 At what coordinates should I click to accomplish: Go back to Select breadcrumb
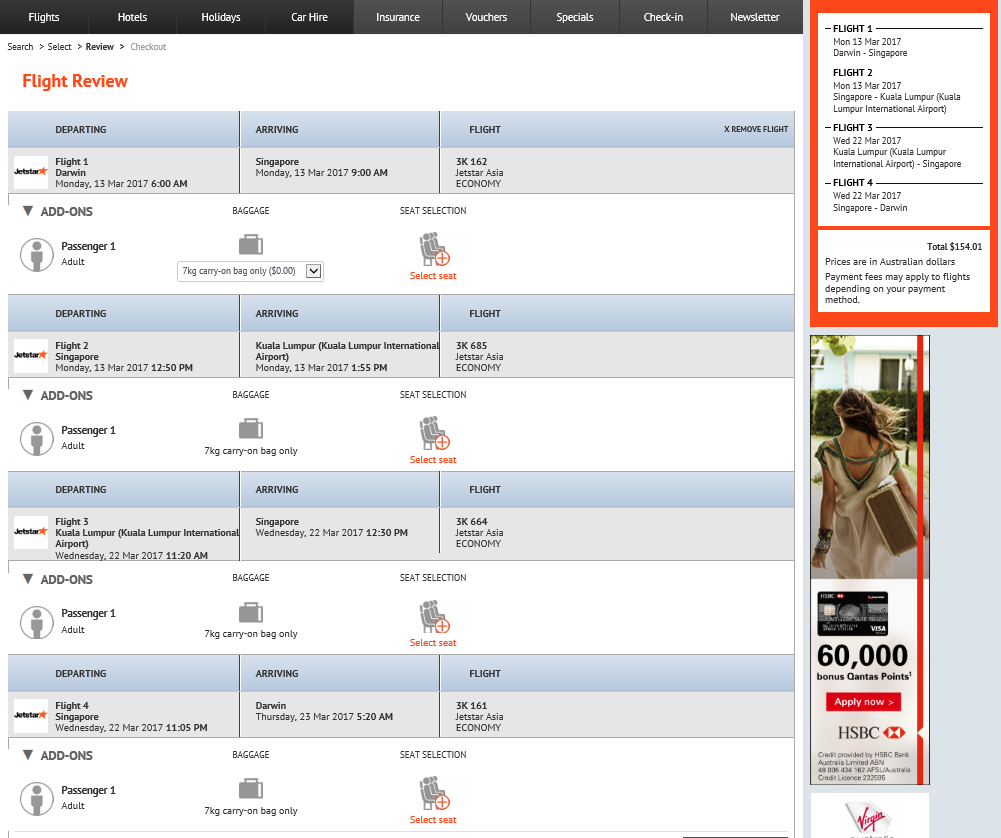[x=59, y=47]
